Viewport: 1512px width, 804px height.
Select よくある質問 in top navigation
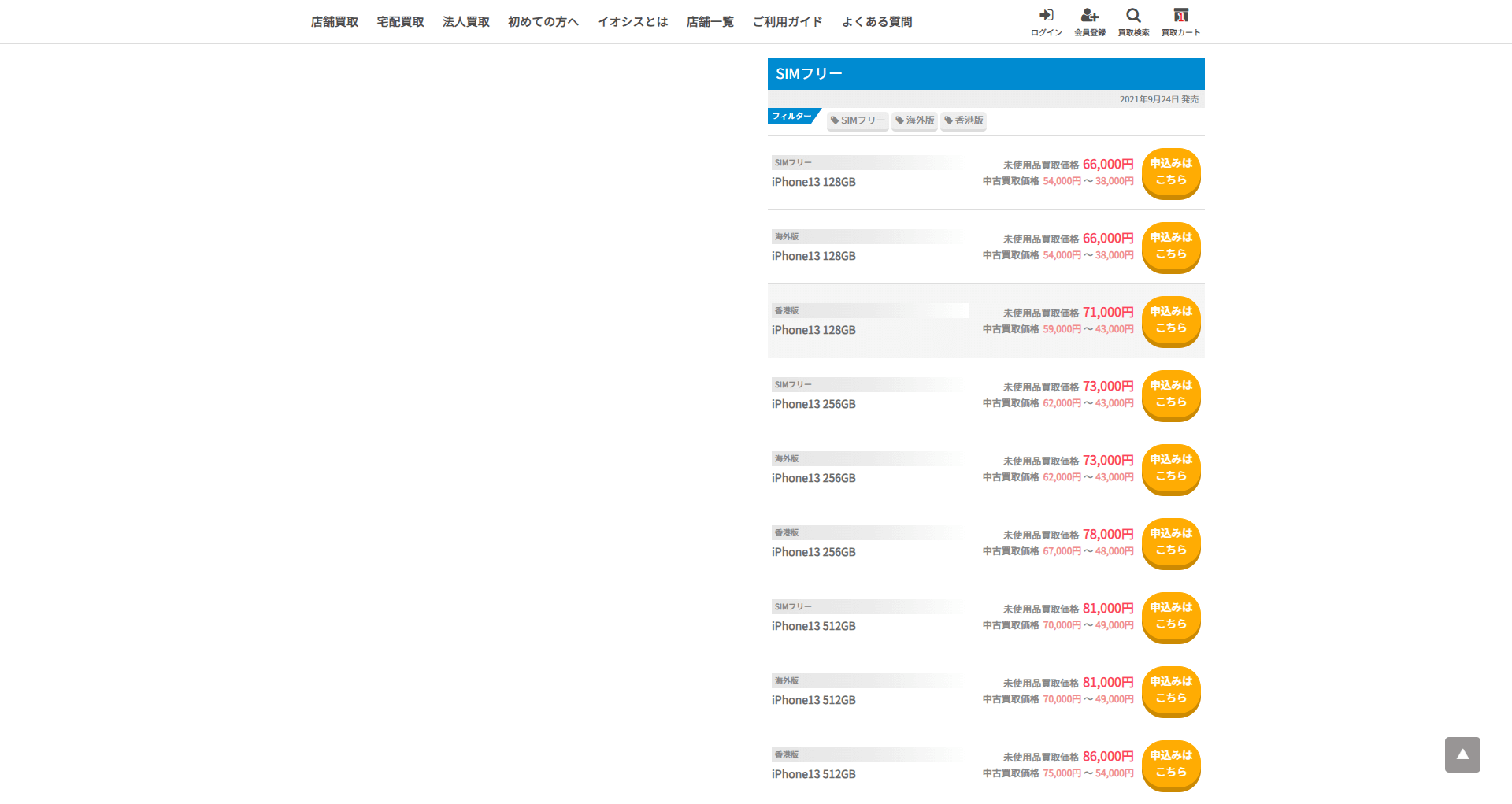tap(876, 22)
